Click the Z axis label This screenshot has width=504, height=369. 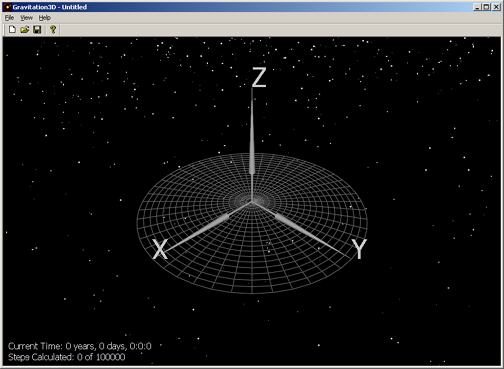[x=259, y=77]
